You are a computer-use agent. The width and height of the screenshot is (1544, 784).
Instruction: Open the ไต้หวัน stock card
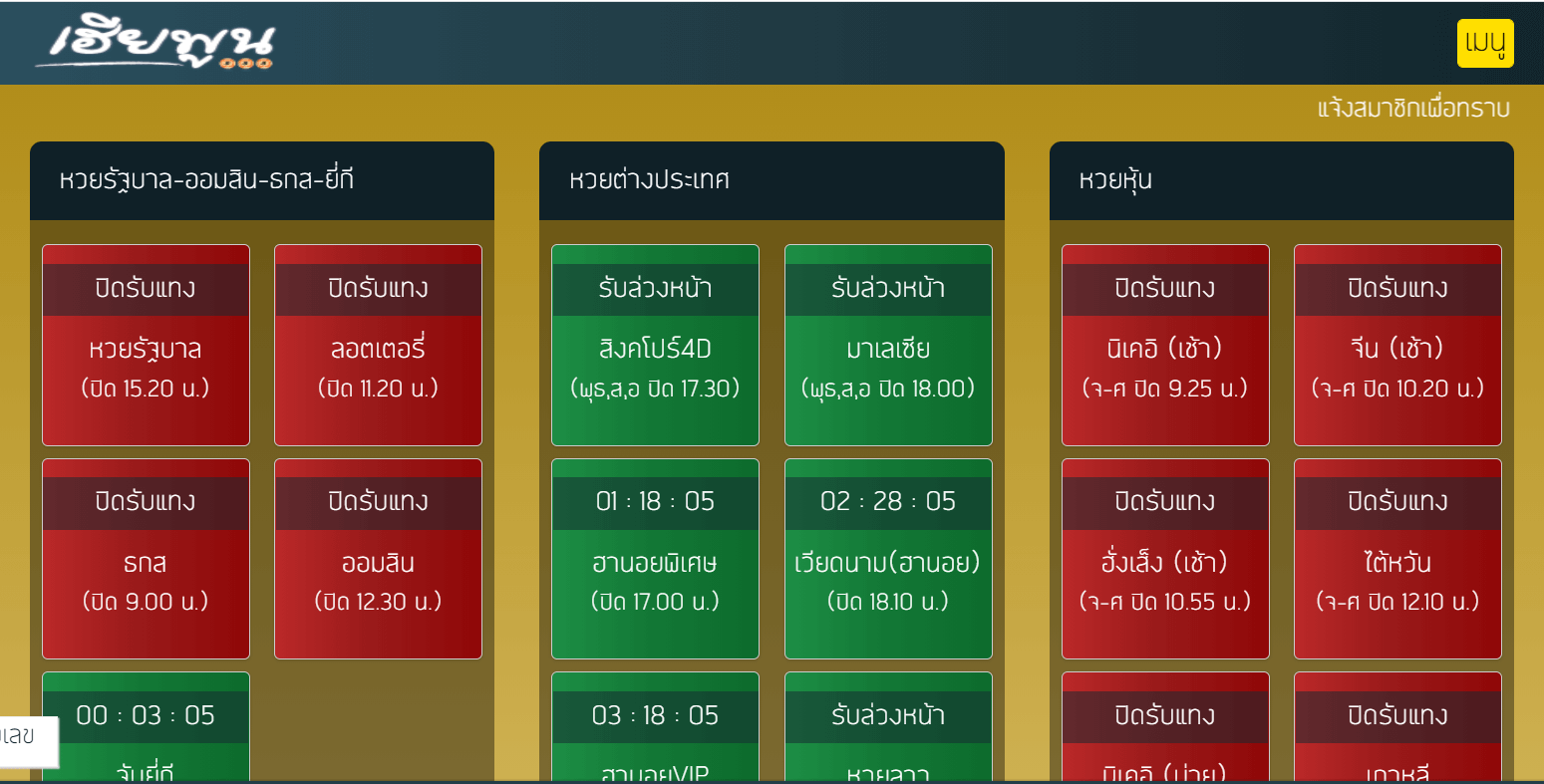coord(1397,559)
